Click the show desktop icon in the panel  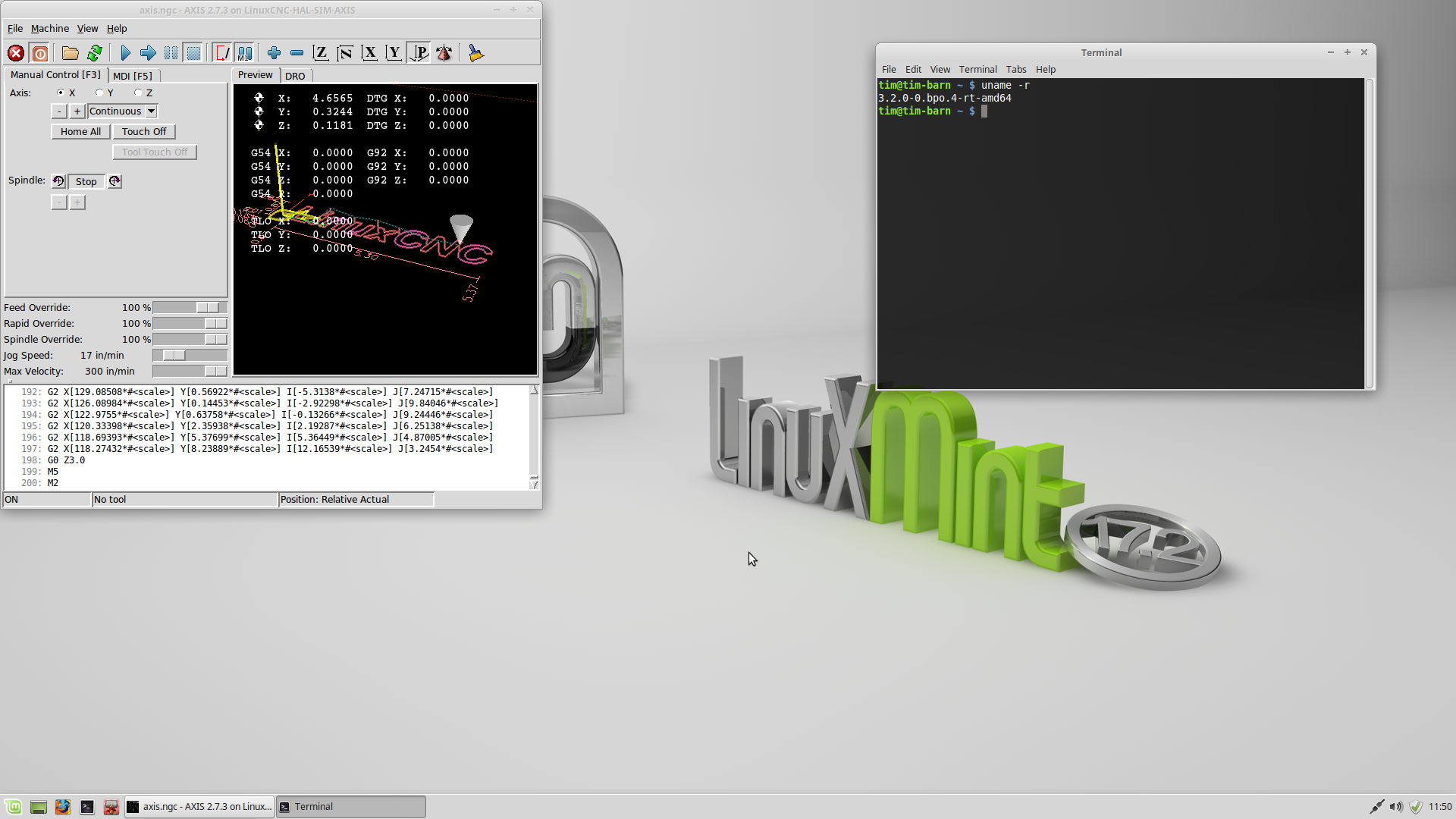coord(39,807)
